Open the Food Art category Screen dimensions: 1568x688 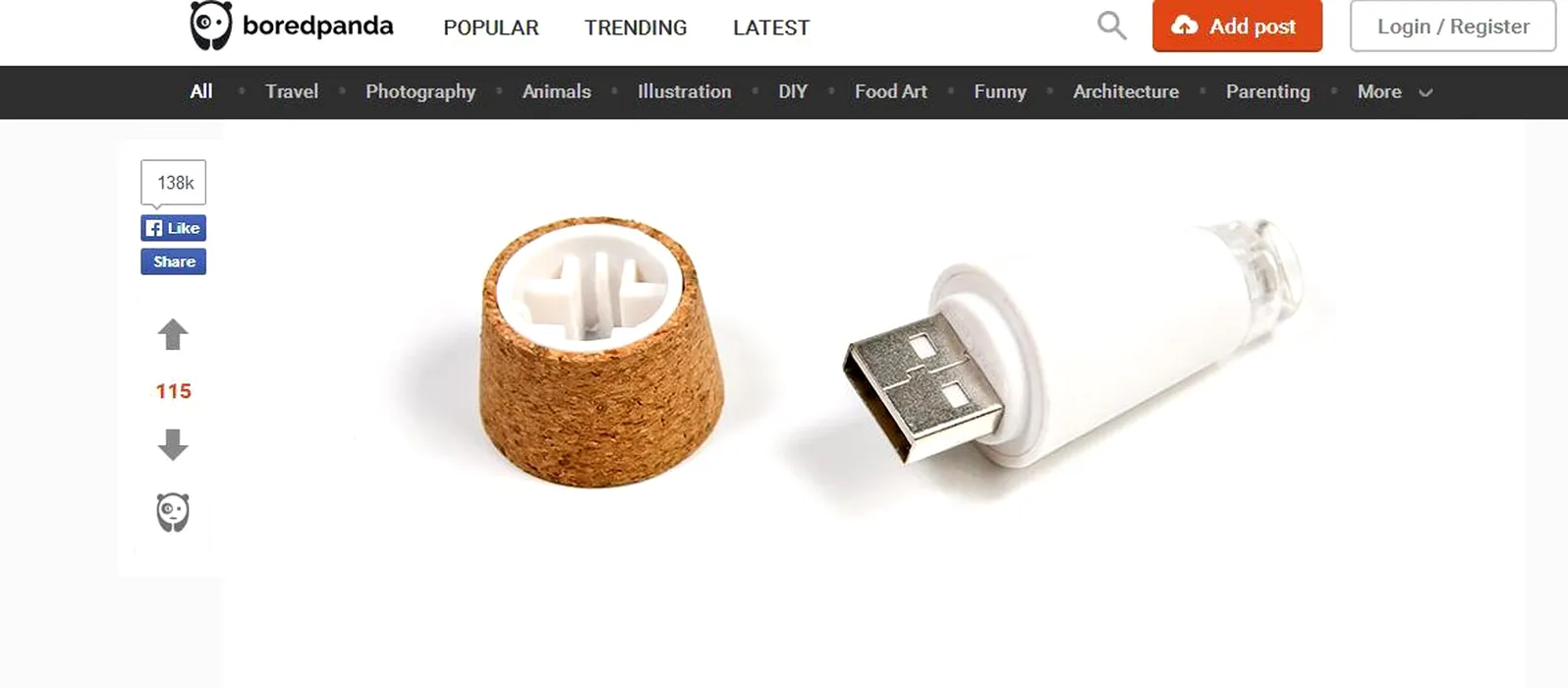coord(891,91)
